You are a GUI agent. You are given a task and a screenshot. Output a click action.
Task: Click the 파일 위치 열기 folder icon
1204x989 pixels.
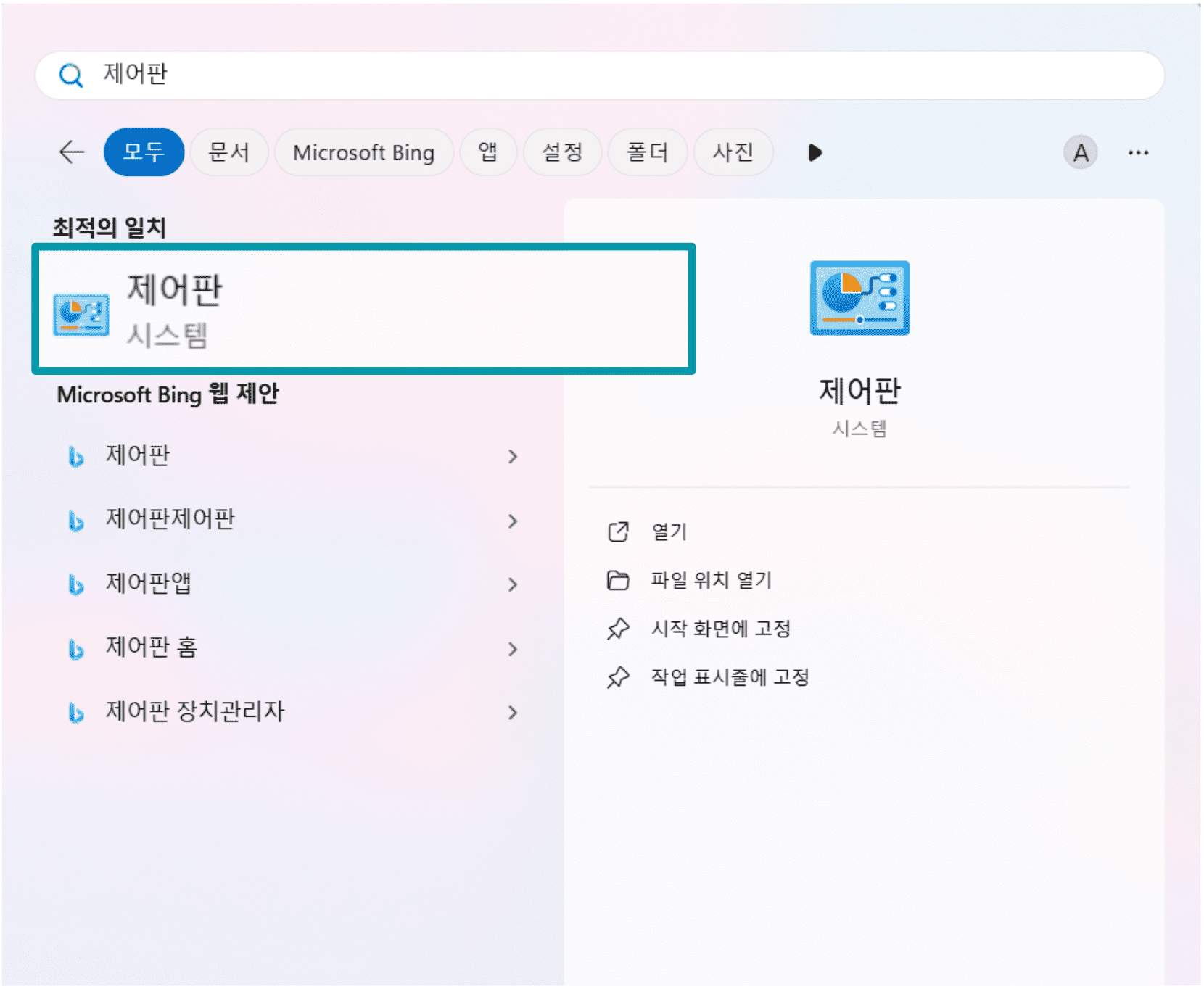(618, 581)
